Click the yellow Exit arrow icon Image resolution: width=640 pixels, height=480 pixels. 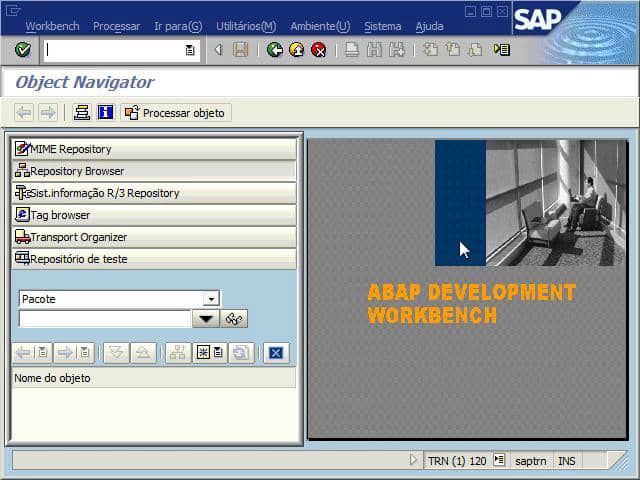[297, 50]
